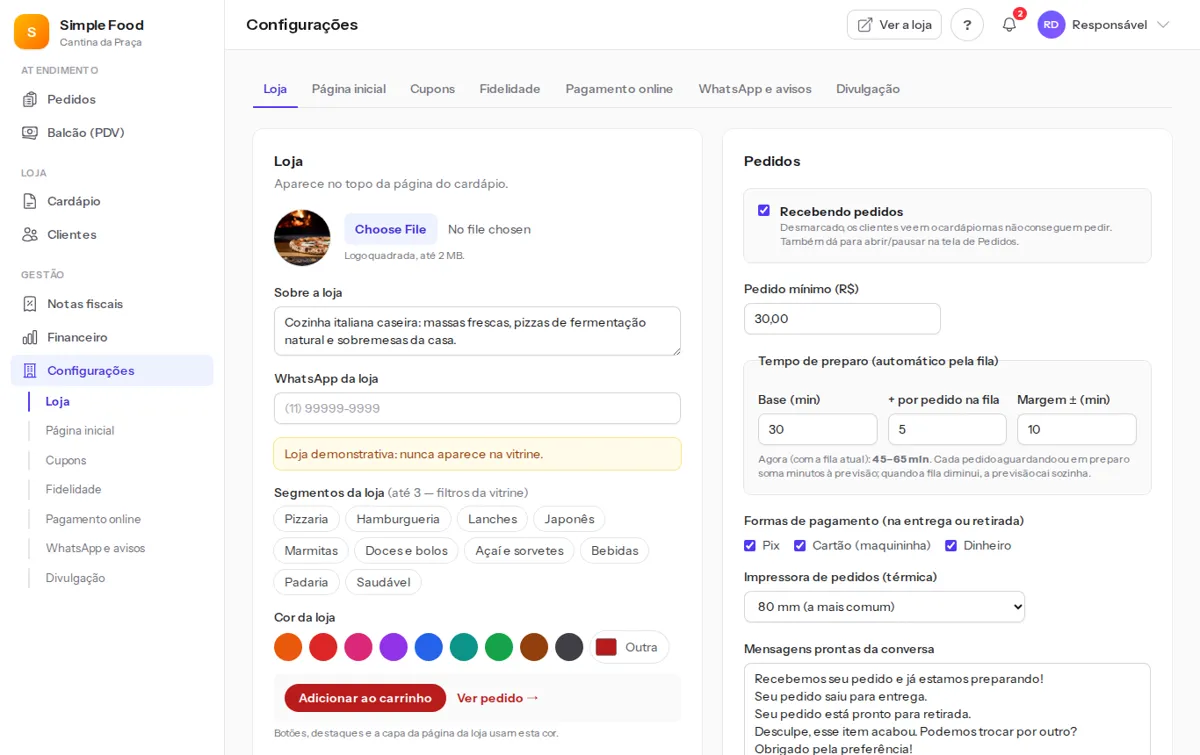The image size is (1200, 755).
Task: Select the Açaí e sorvetes segment chip
Action: (x=519, y=551)
